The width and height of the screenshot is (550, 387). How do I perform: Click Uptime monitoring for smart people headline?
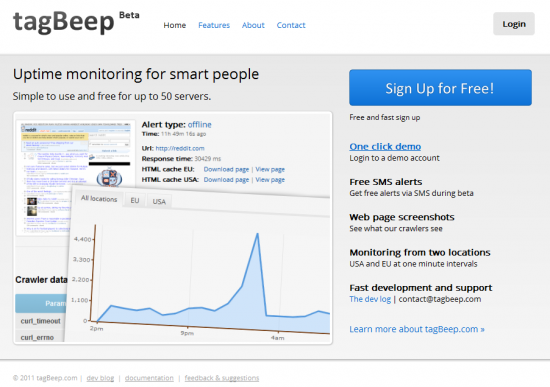(x=136, y=74)
